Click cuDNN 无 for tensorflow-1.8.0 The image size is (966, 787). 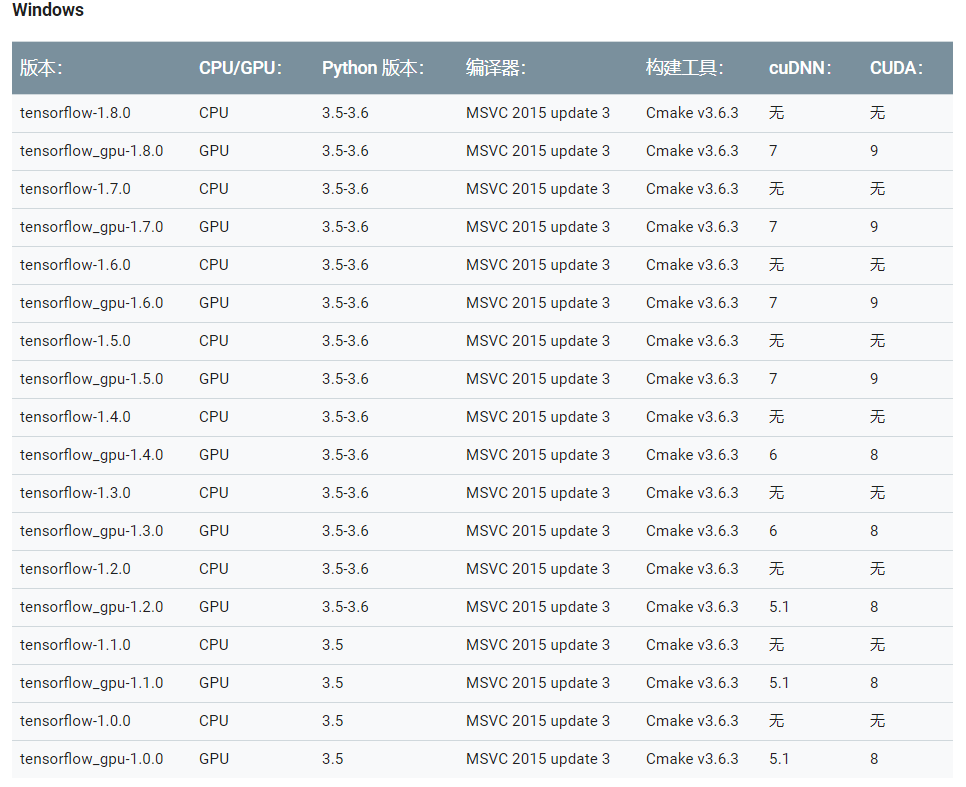(776, 113)
